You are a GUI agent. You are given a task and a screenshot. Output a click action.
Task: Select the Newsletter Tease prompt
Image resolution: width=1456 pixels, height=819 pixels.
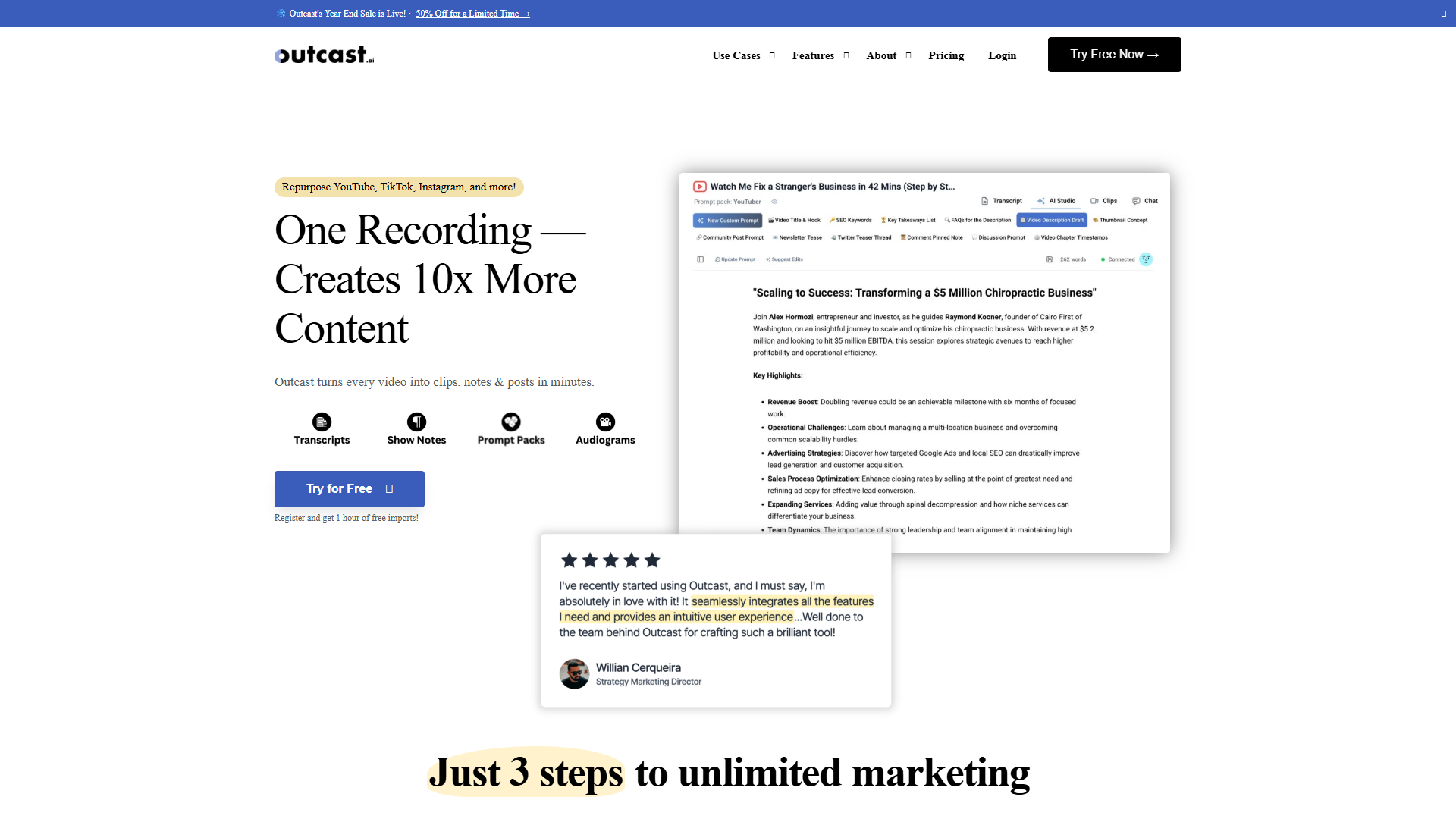tap(797, 238)
